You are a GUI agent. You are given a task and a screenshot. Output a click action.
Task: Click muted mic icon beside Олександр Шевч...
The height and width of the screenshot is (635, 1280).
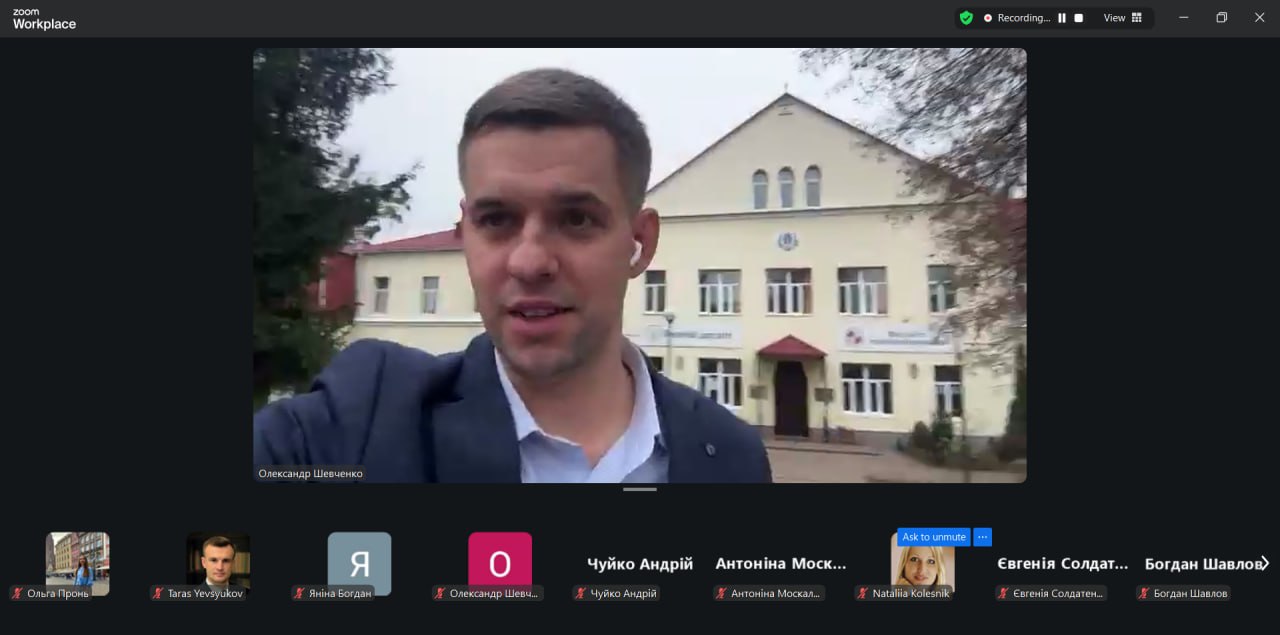[439, 593]
